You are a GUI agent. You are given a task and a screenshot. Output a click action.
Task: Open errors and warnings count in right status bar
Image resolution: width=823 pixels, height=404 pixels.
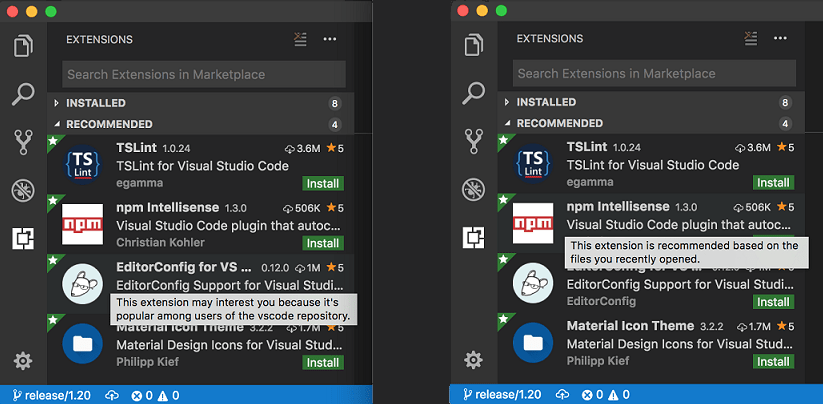click(606, 395)
